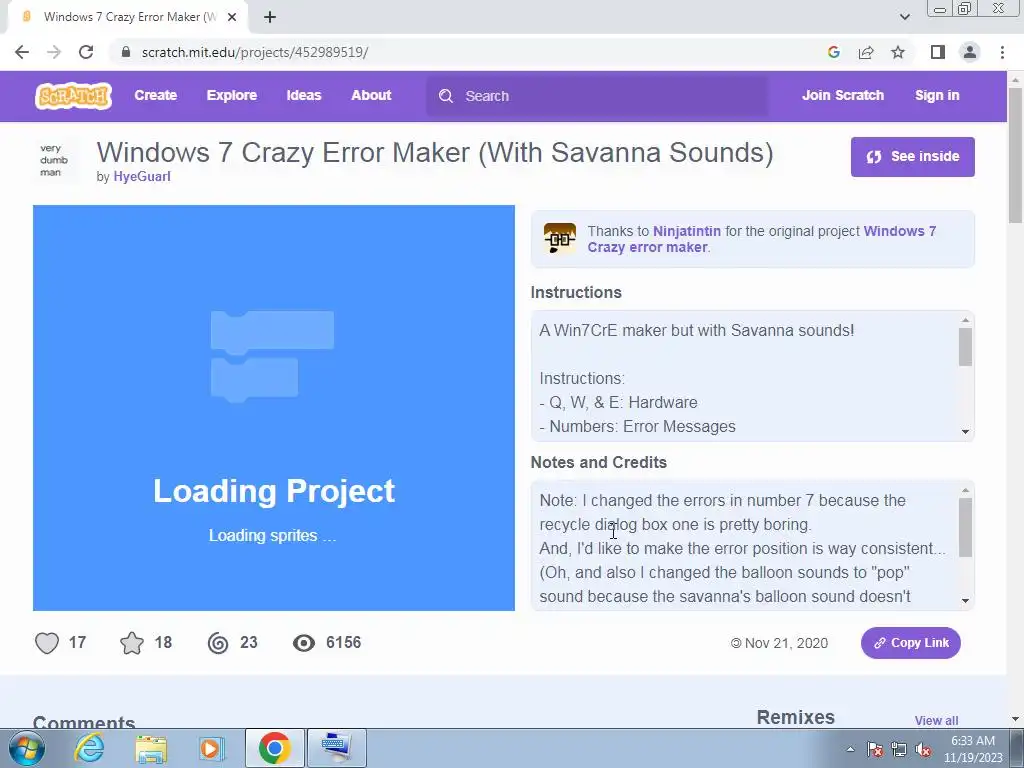
Task: Bookmark this tab with star icon
Action: coord(898,52)
